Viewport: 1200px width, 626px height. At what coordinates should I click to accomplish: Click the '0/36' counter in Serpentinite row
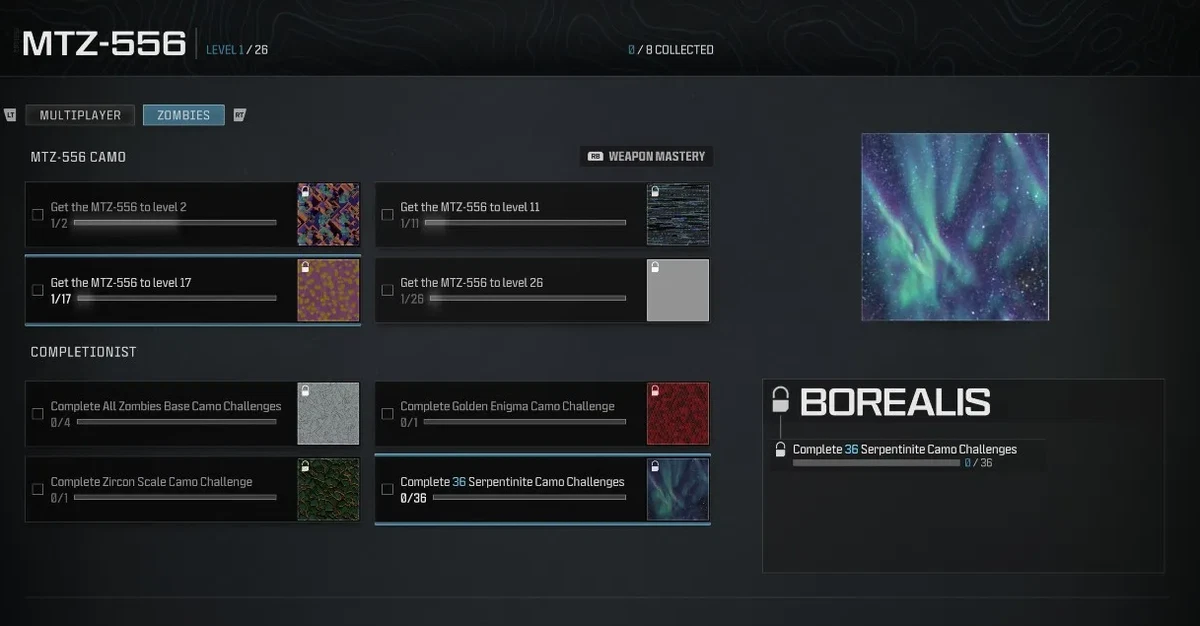(413, 498)
